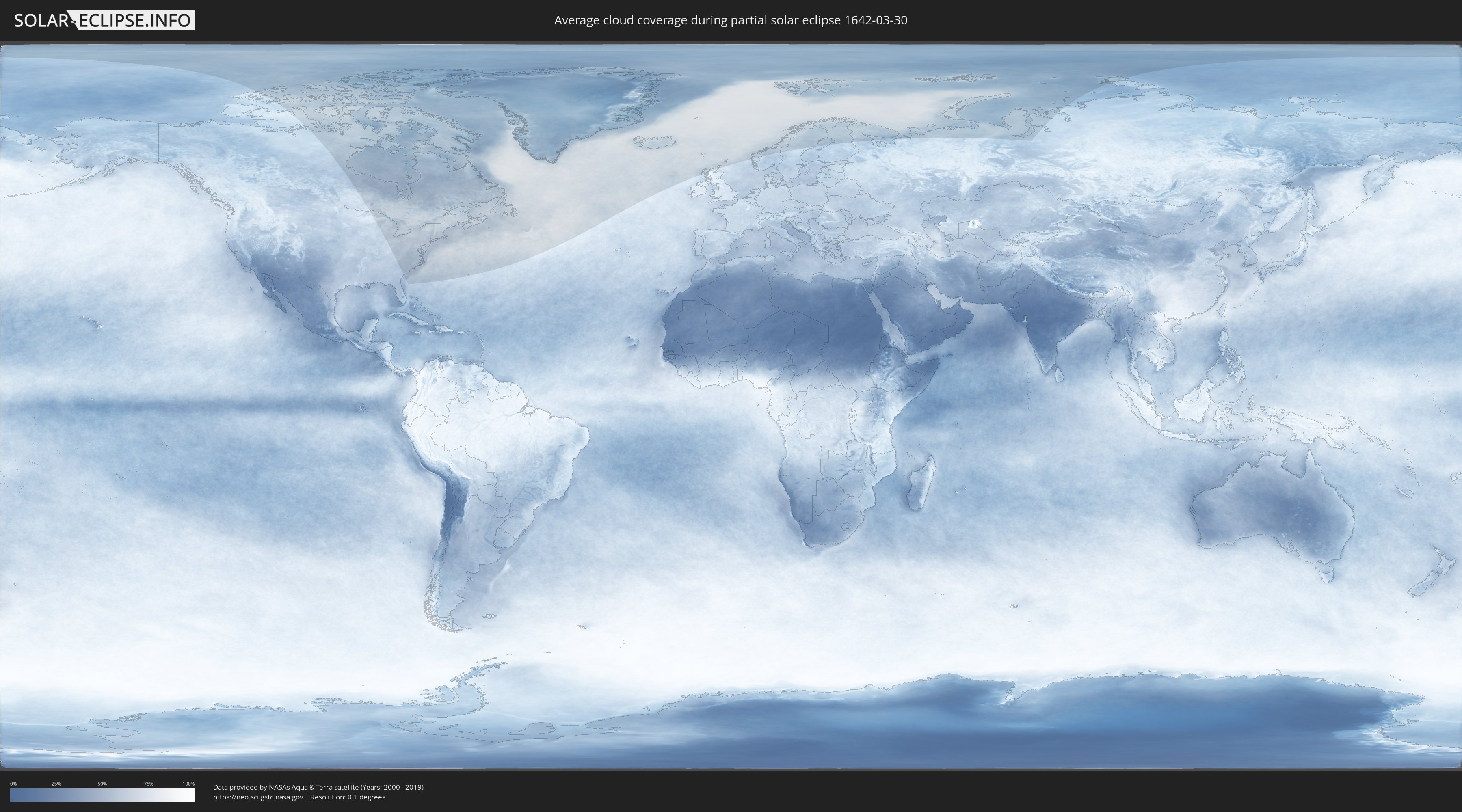Click the cloud coverage gradient legend bar

pos(102,795)
